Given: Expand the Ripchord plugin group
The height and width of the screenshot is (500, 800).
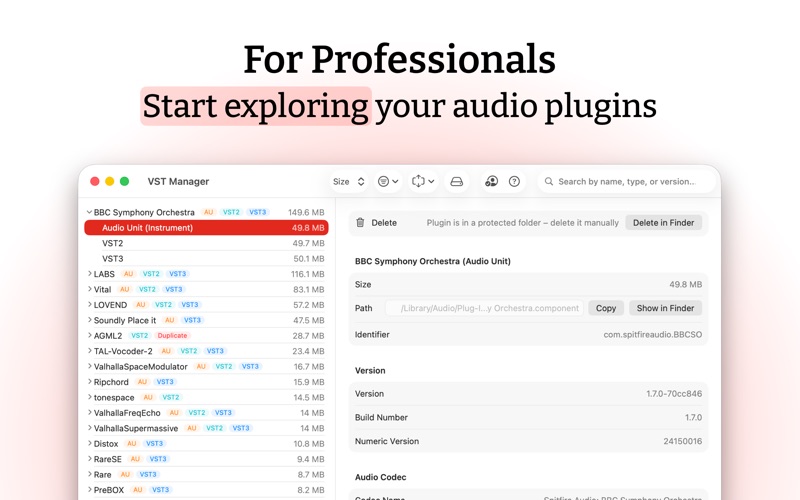Looking at the screenshot, I should (x=89, y=382).
